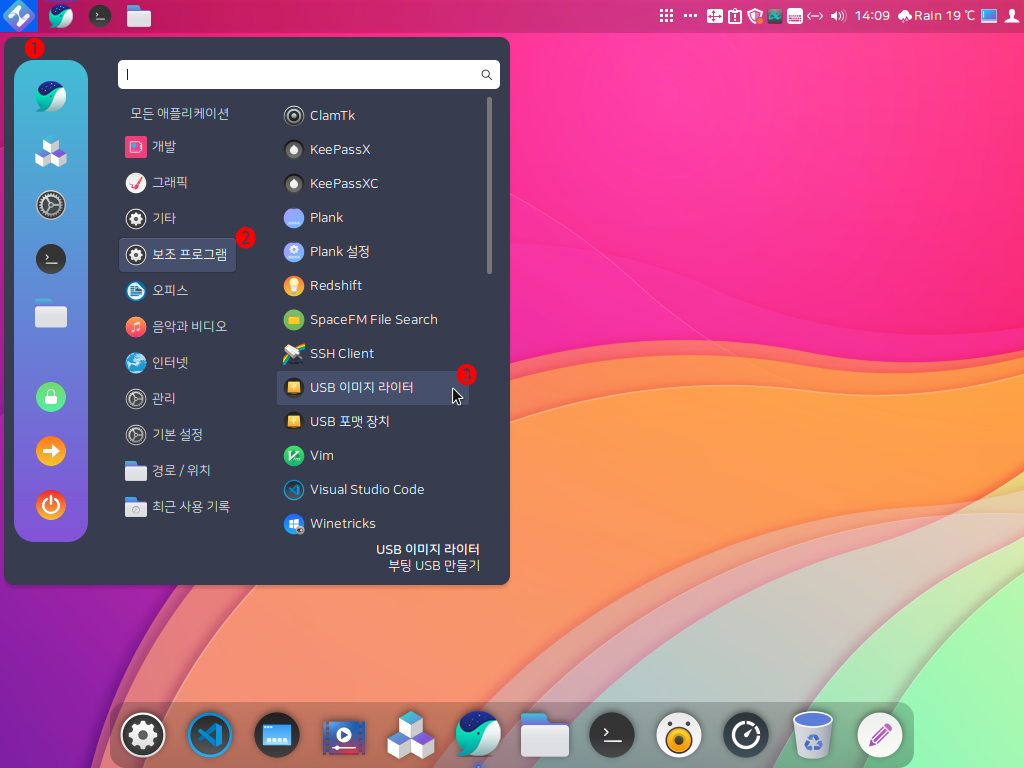Image resolution: width=1024 pixels, height=768 pixels.
Task: Select the 개발 category
Action: coord(164,147)
